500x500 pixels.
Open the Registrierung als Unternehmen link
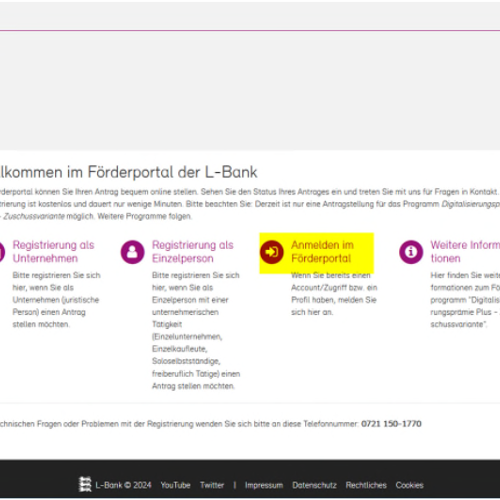[x=53, y=252]
